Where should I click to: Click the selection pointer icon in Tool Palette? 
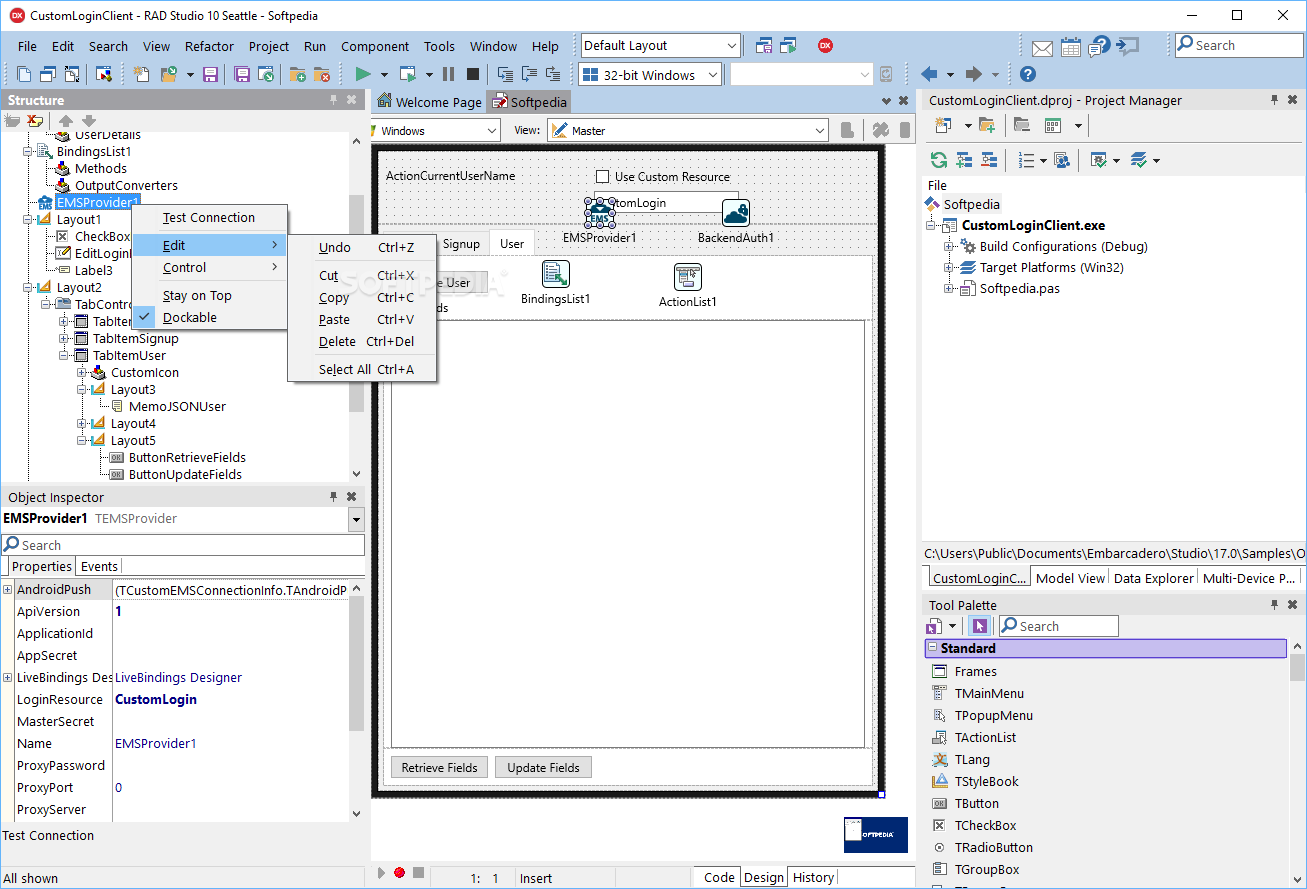coord(979,626)
